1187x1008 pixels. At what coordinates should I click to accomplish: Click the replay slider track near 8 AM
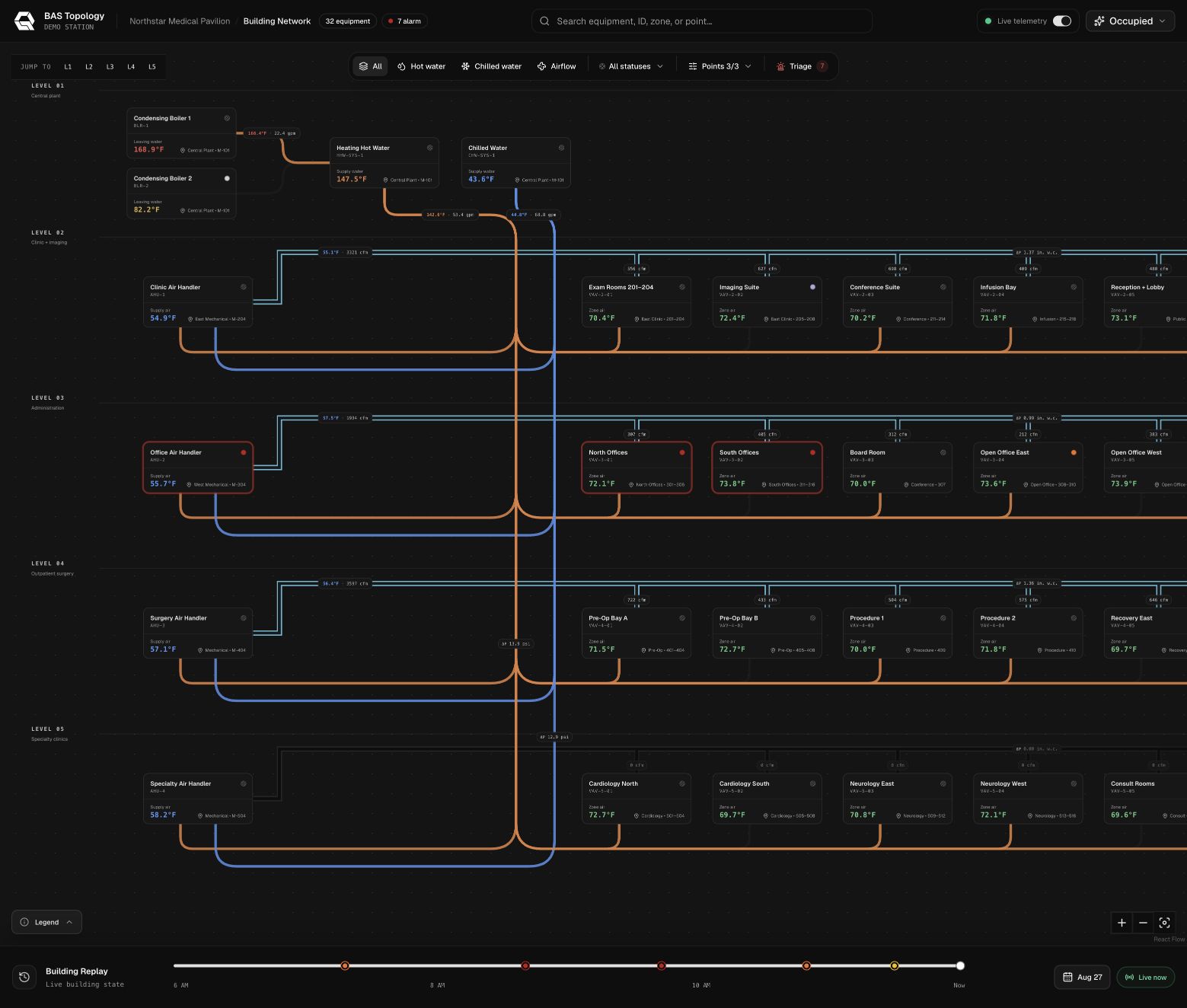point(438,965)
